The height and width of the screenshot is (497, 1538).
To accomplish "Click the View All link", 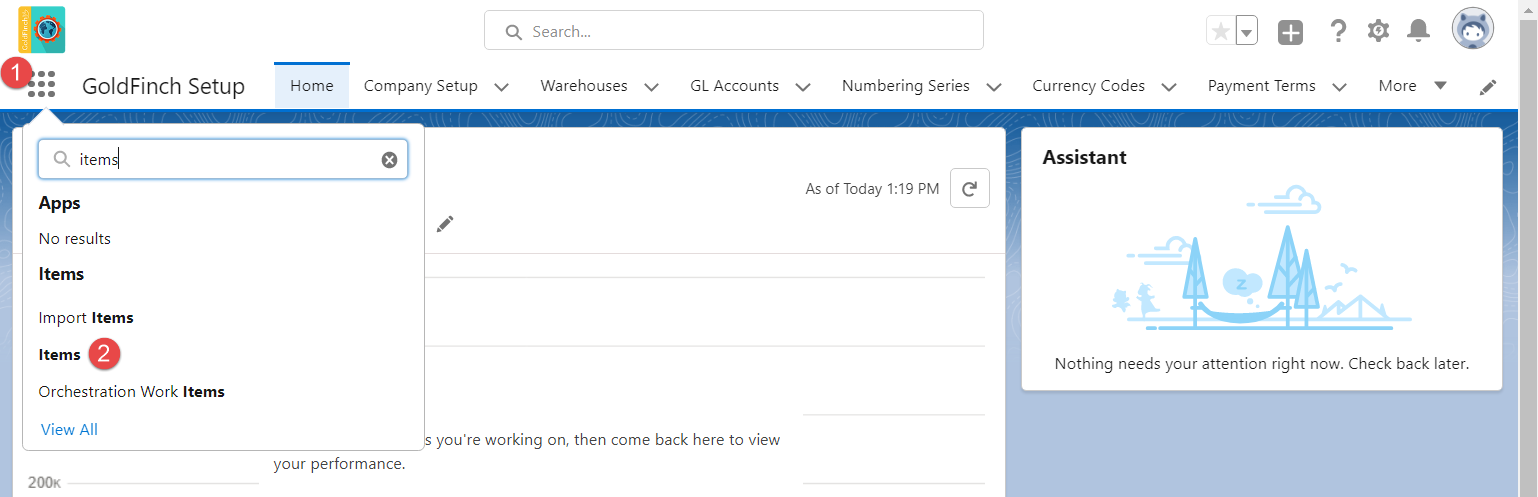I will tap(69, 430).
